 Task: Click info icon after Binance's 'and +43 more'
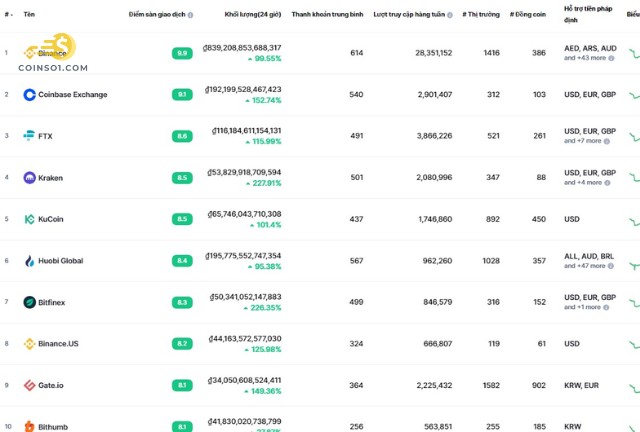(611, 58)
